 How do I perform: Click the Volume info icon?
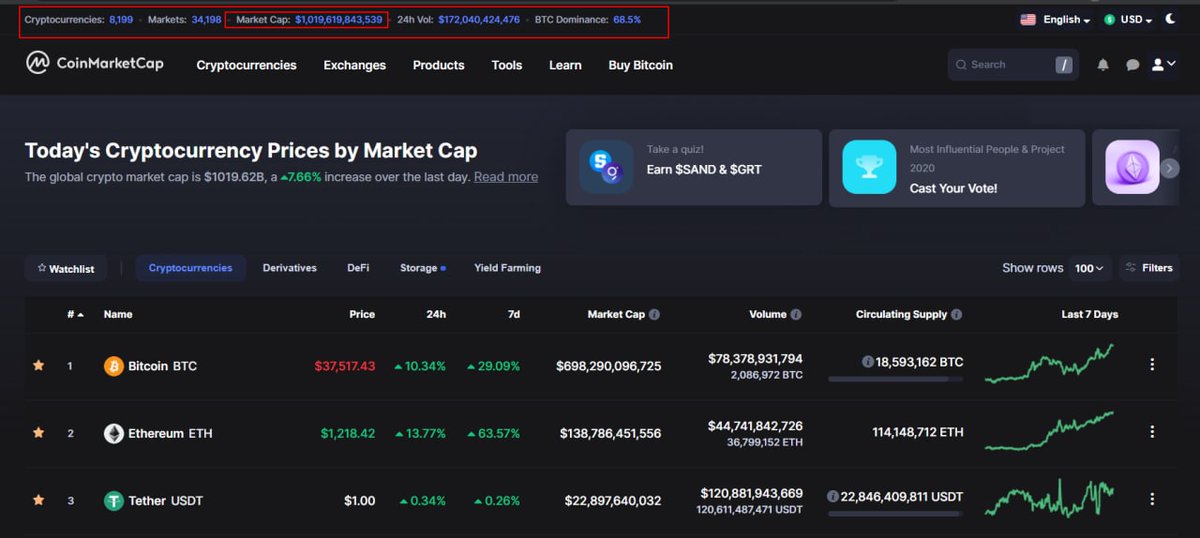click(796, 314)
